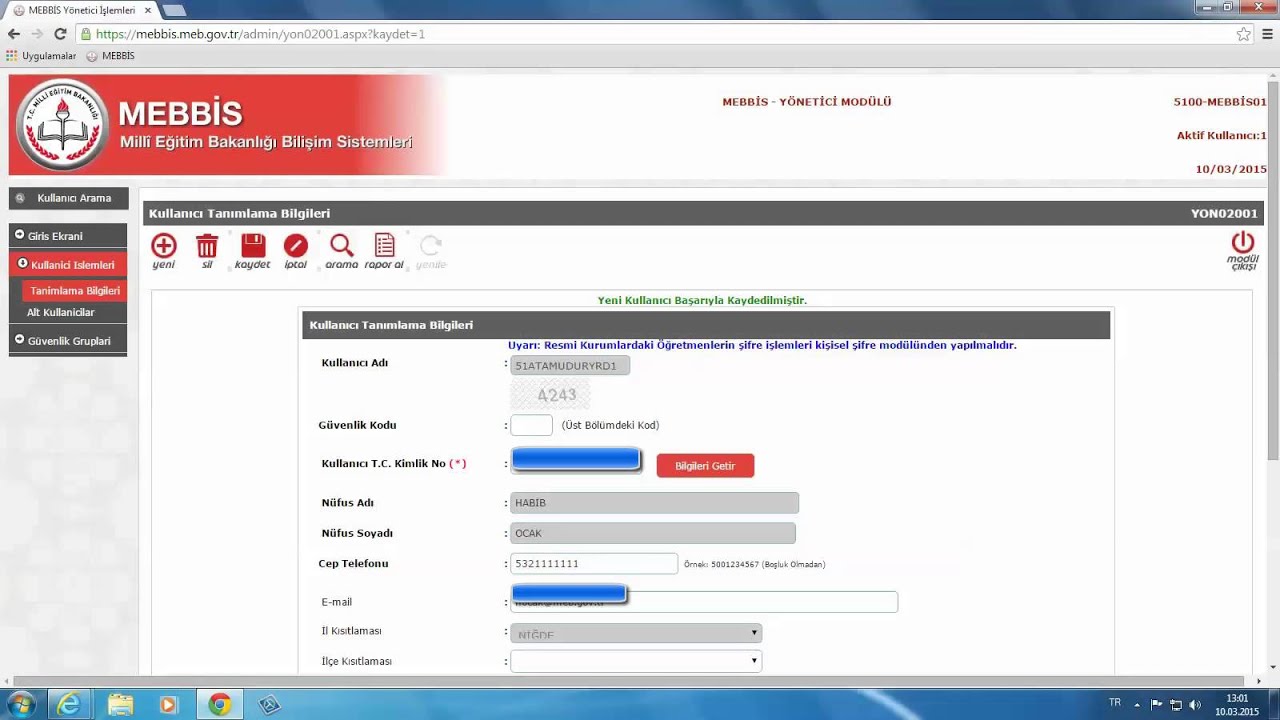Screen dimensions: 1280x720
Task: Click the browser forward arrow
Action: click(37, 34)
